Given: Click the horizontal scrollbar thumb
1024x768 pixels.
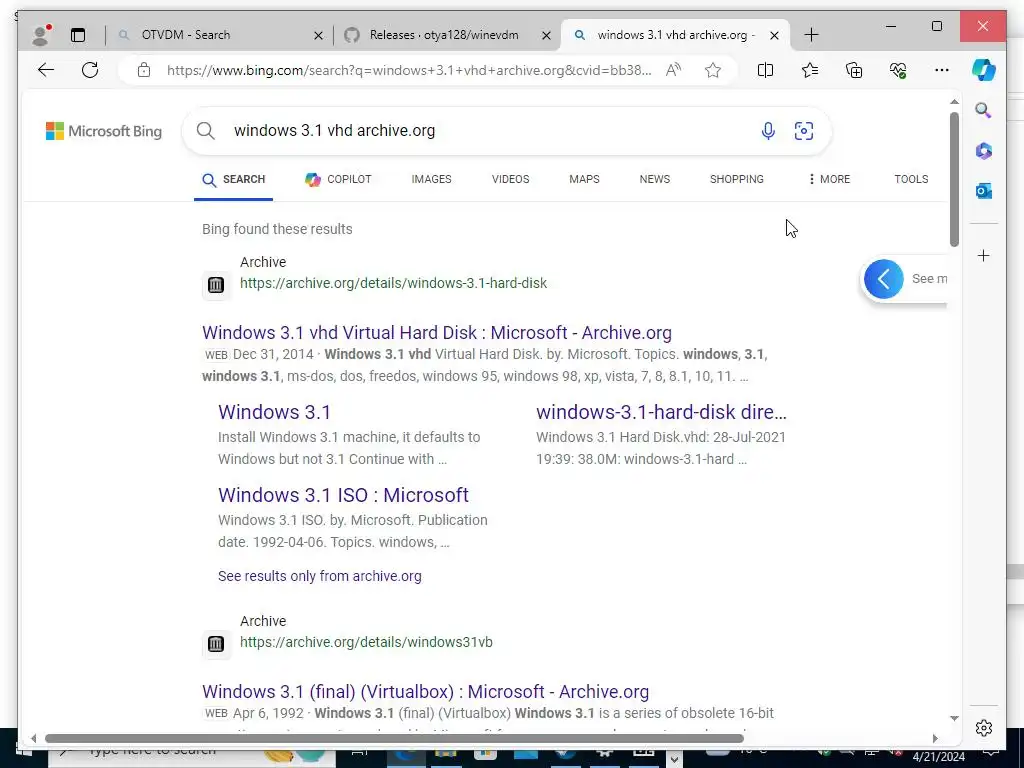Looking at the screenshot, I should [394, 739].
